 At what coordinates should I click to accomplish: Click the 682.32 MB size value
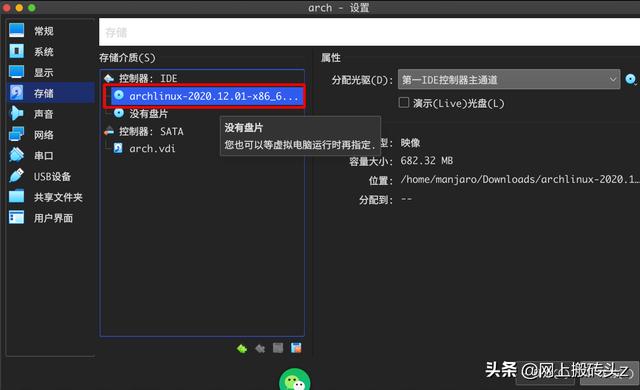coord(427,160)
